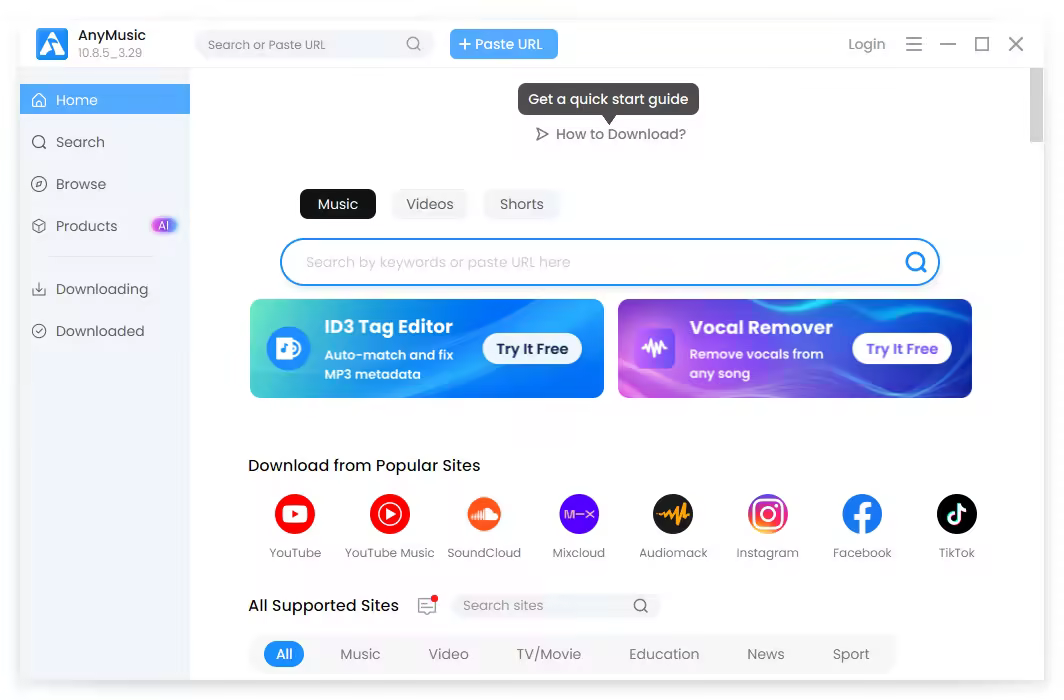Click the Instagram site icon

point(767,514)
